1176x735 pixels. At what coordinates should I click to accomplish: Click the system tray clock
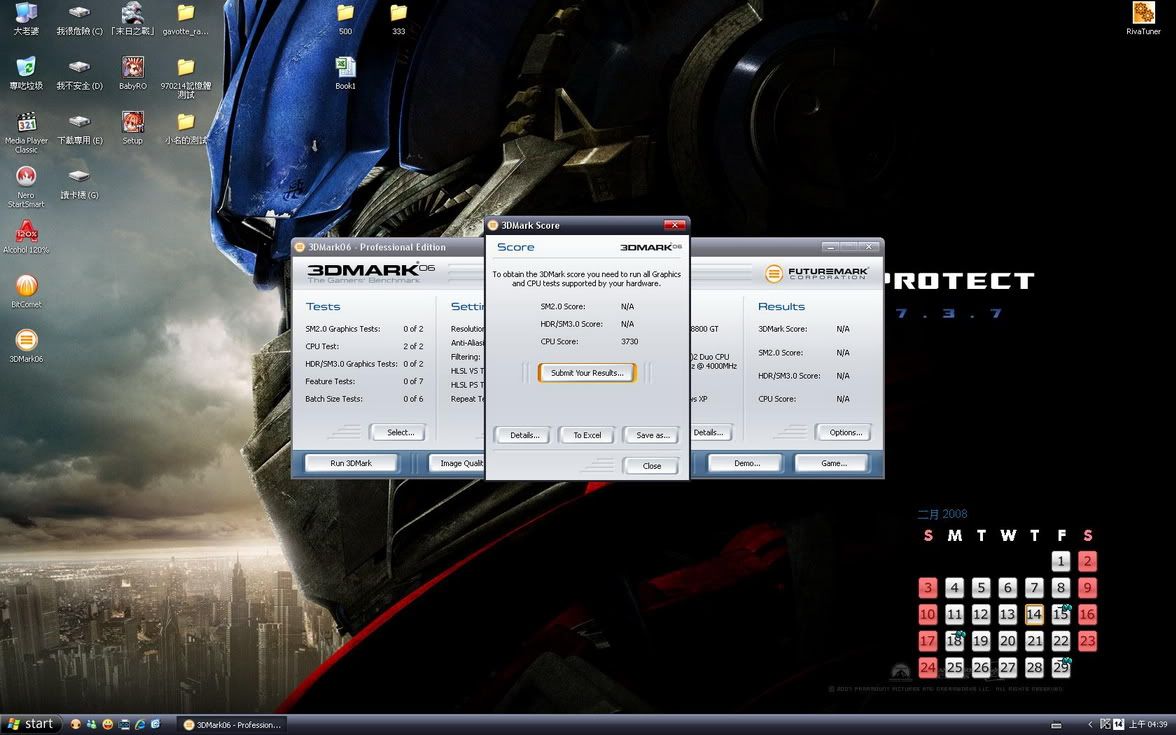(x=1148, y=724)
